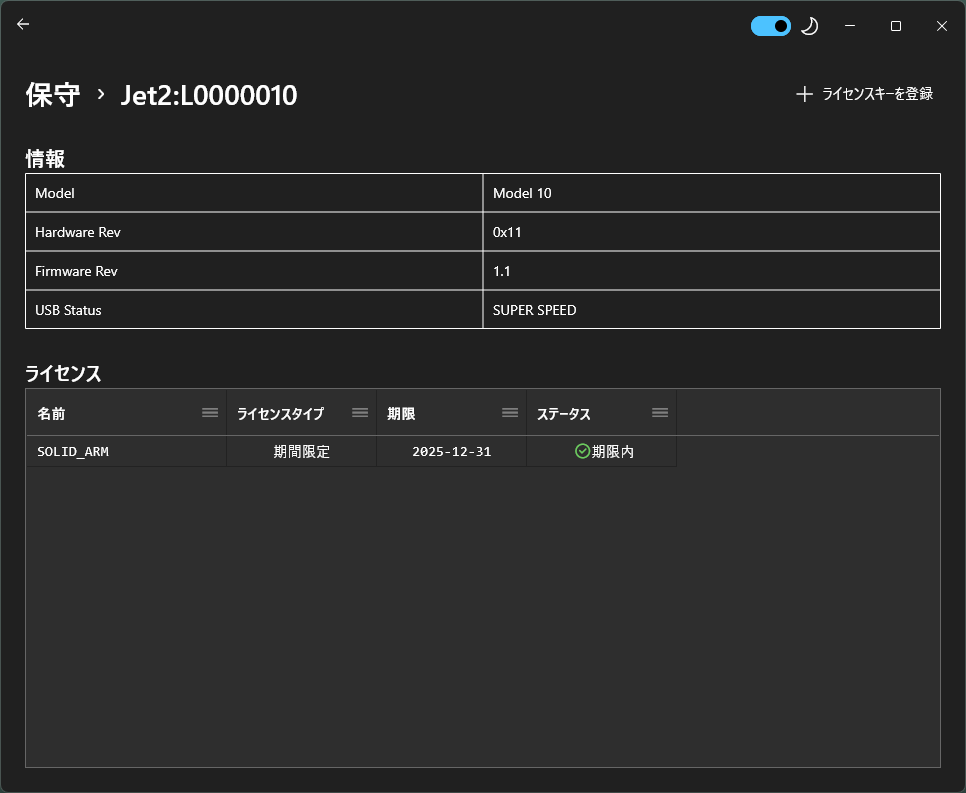This screenshot has width=966, height=793.
Task: Click the plus icon for license key registration
Action: (x=804, y=94)
